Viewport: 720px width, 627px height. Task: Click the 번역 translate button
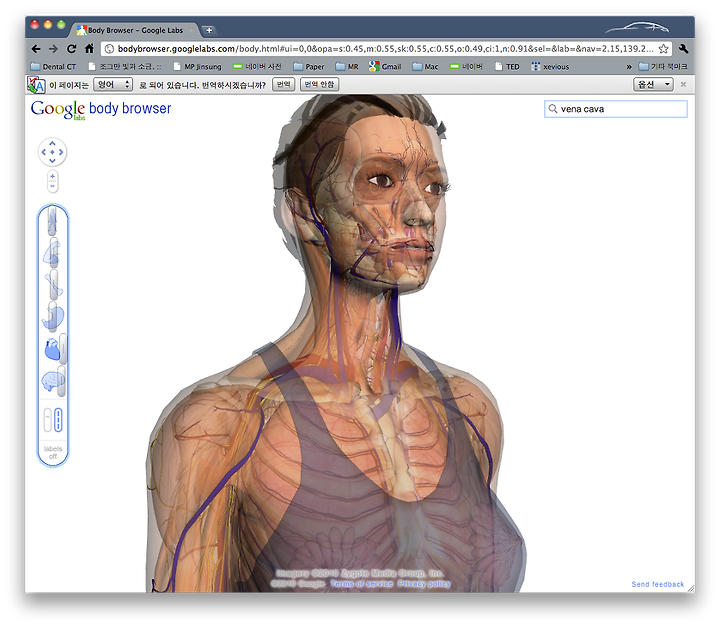pos(283,85)
